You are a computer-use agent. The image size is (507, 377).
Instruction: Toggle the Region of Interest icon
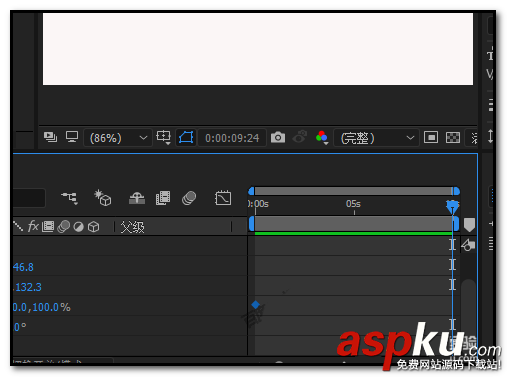pos(431,137)
